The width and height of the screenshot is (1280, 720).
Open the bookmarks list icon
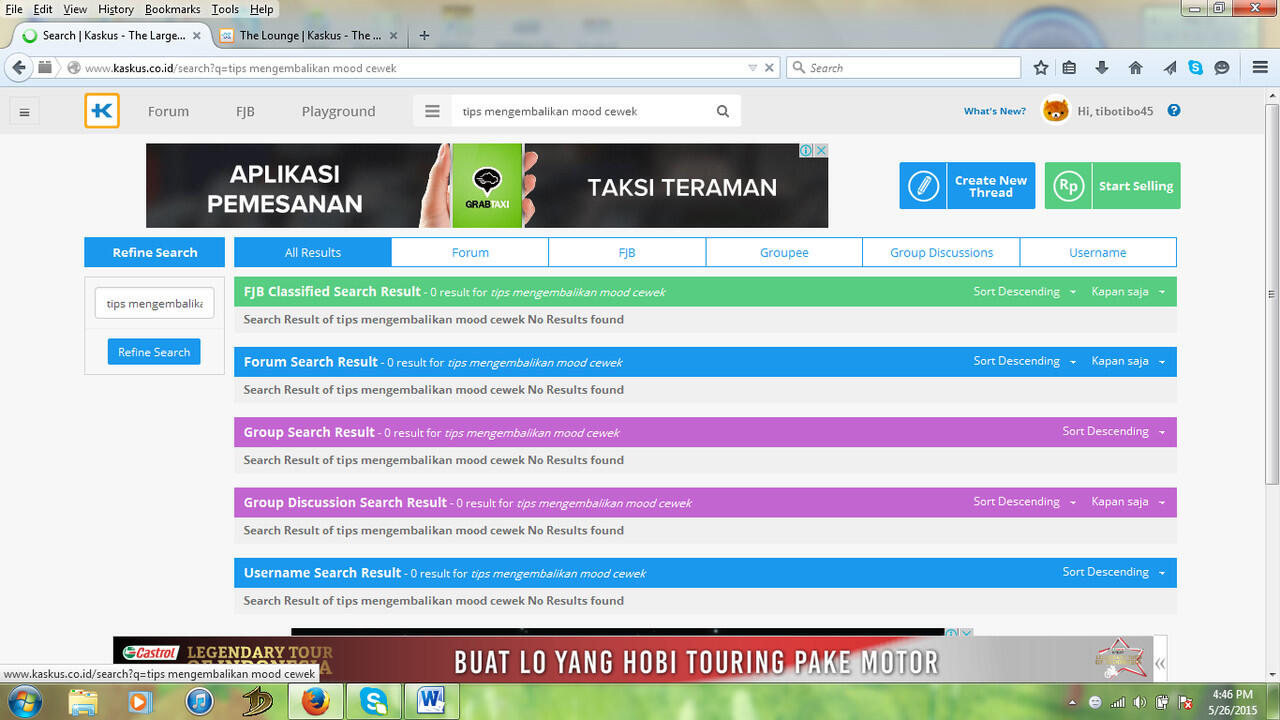[x=1070, y=68]
